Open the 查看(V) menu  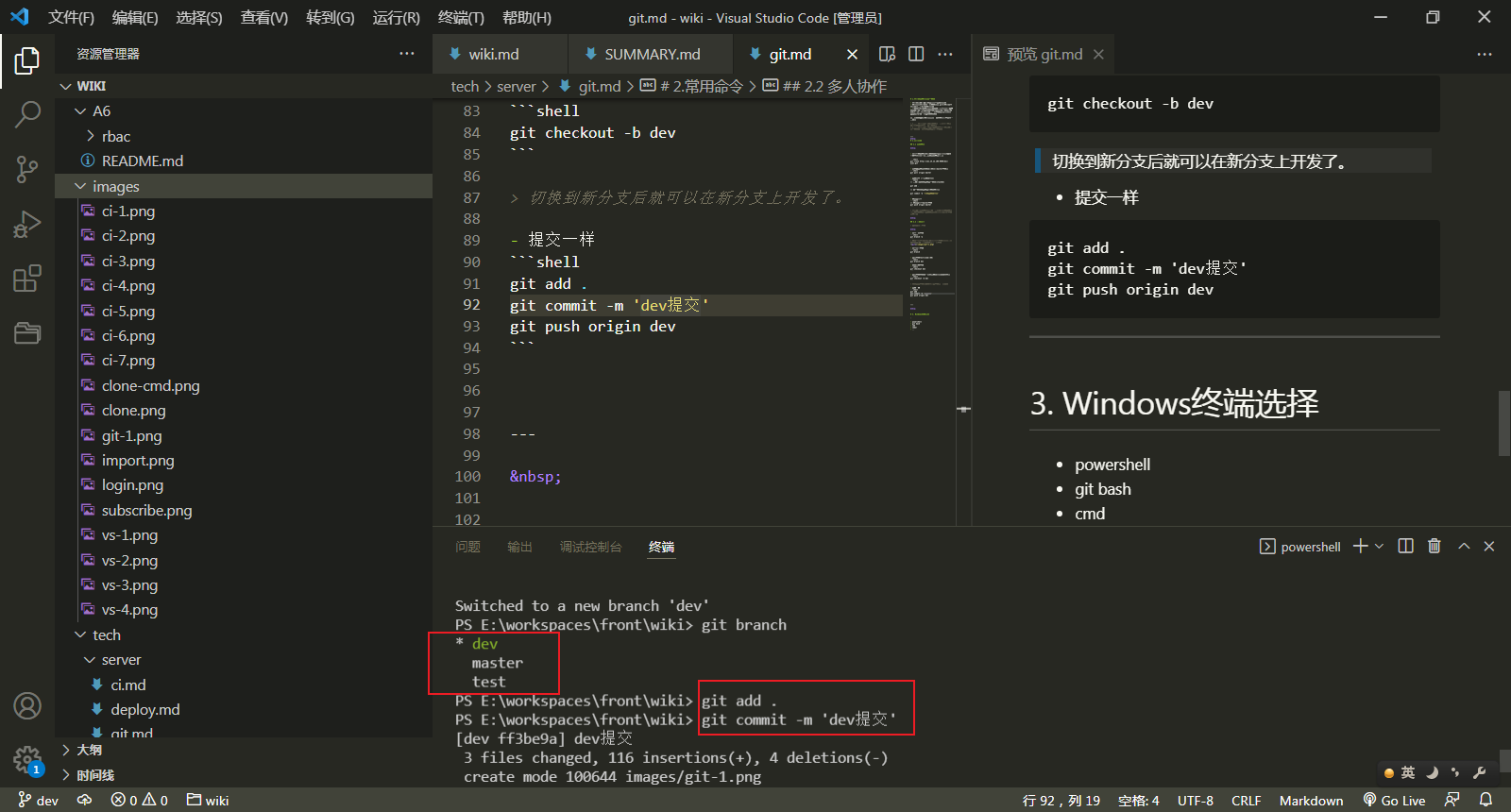tap(264, 17)
